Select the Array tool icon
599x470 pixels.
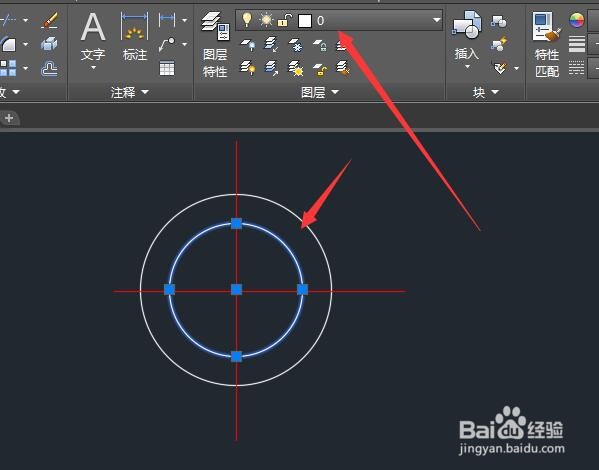click(8, 69)
